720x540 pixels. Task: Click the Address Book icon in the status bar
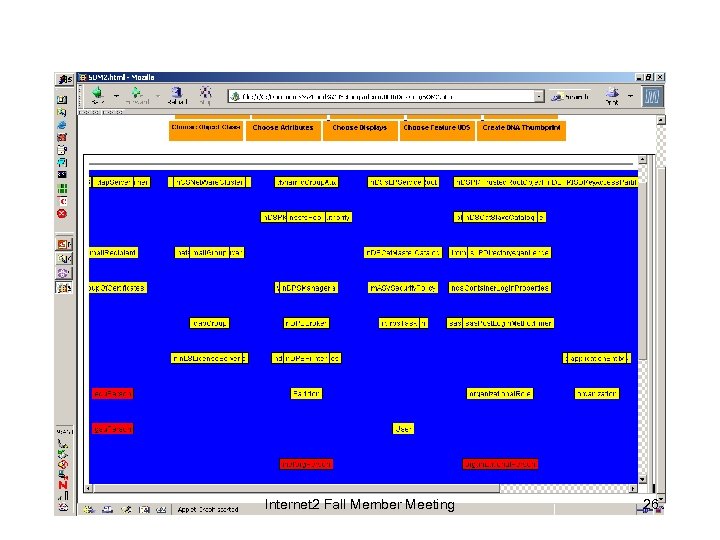tap(144, 509)
